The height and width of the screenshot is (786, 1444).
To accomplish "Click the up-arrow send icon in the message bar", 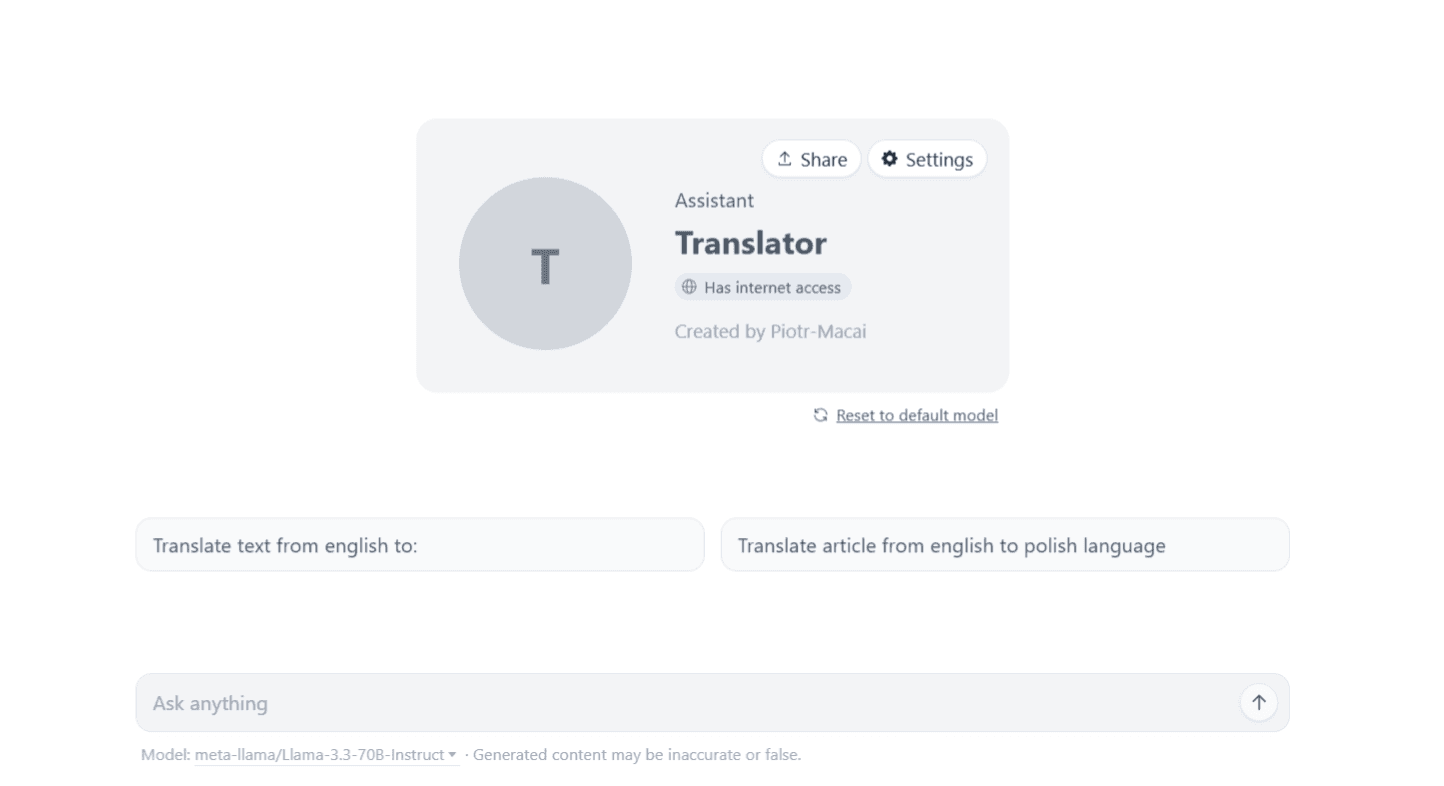I will (x=1257, y=702).
